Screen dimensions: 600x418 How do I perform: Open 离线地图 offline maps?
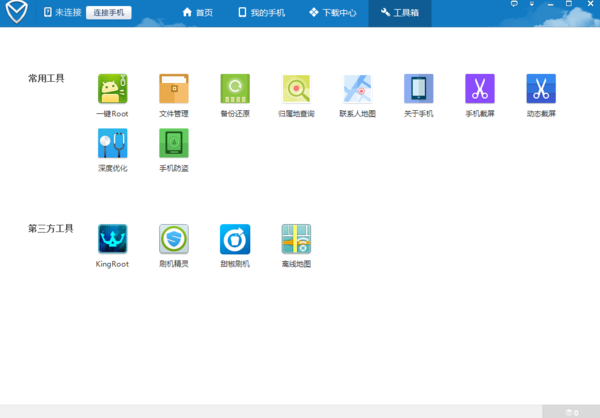click(296, 239)
